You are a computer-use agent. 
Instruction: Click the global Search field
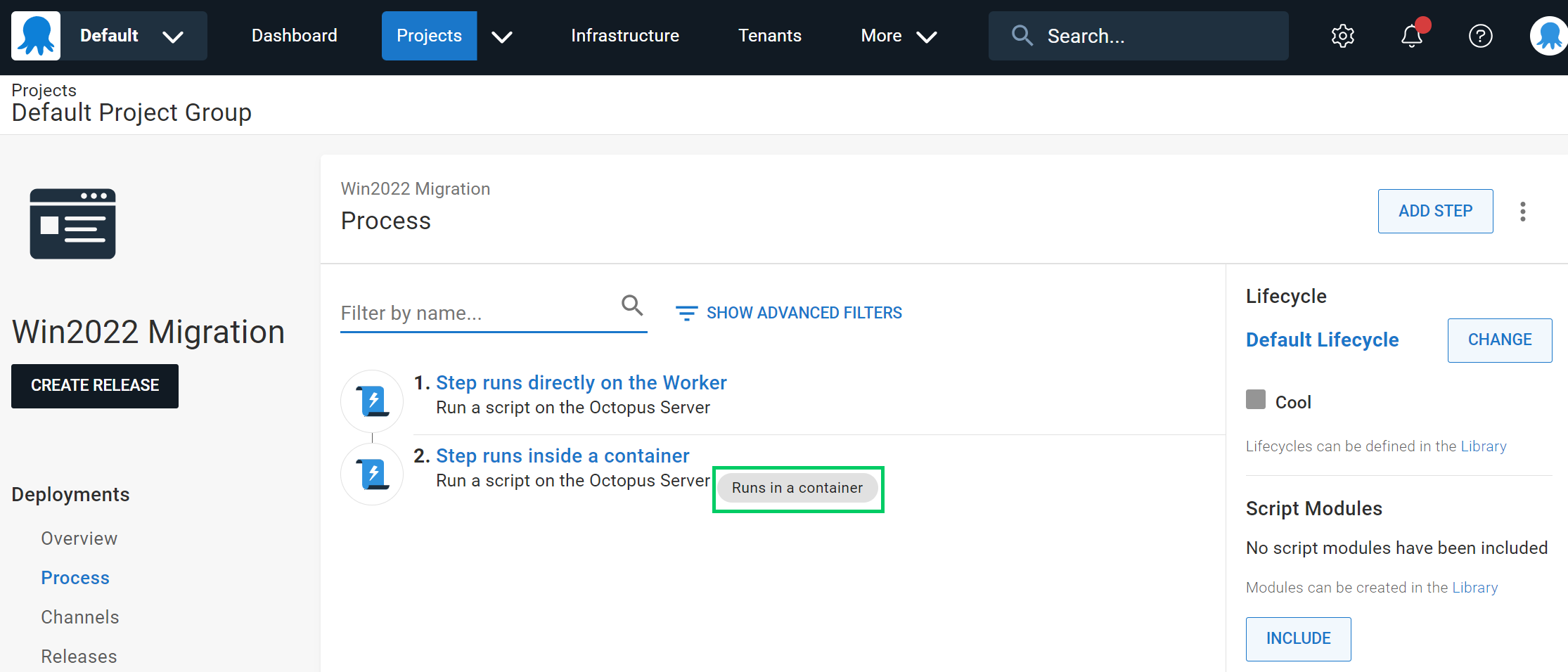(x=1138, y=36)
